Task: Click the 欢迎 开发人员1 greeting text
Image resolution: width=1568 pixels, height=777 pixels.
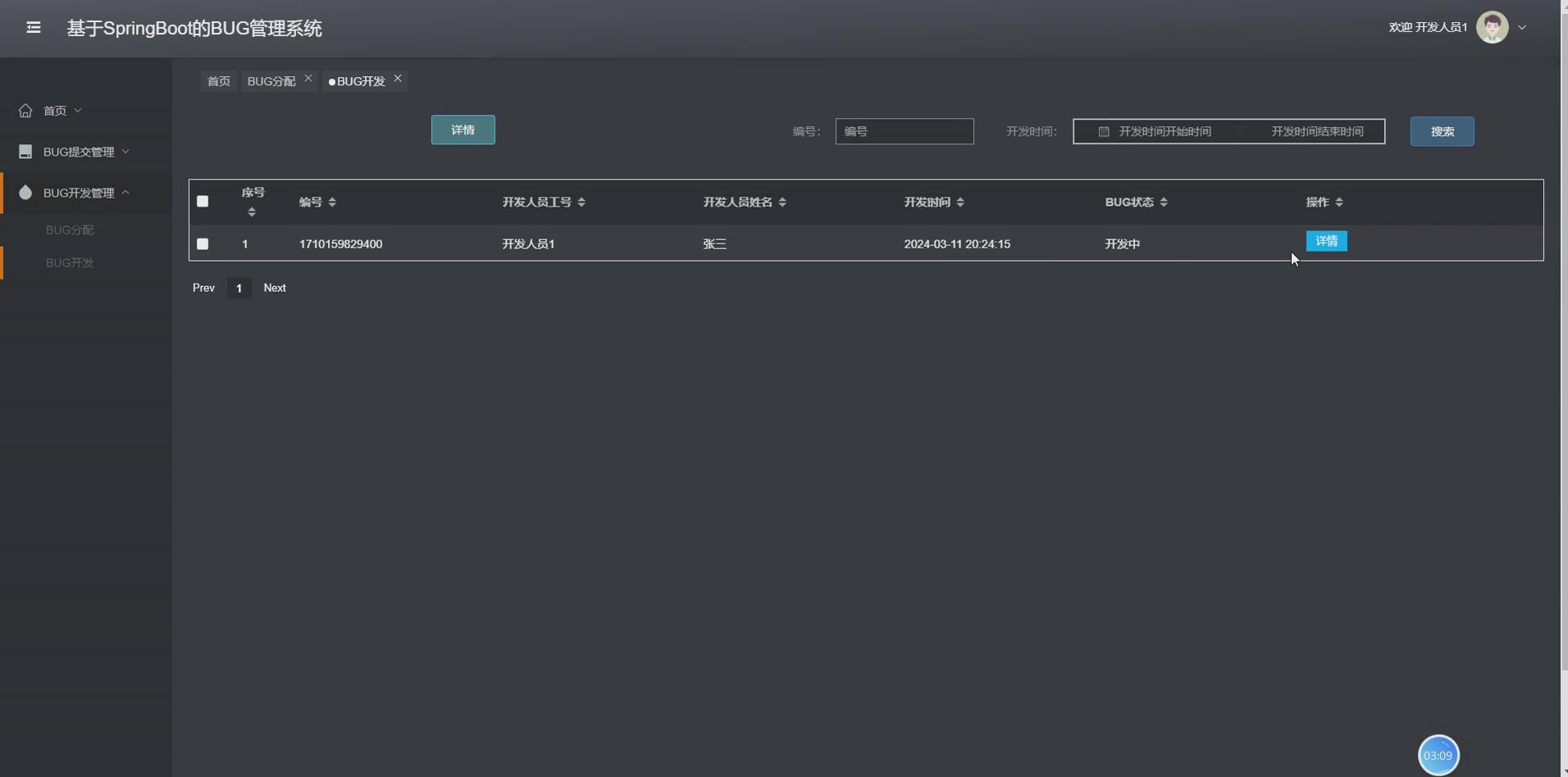Action: (x=1428, y=27)
